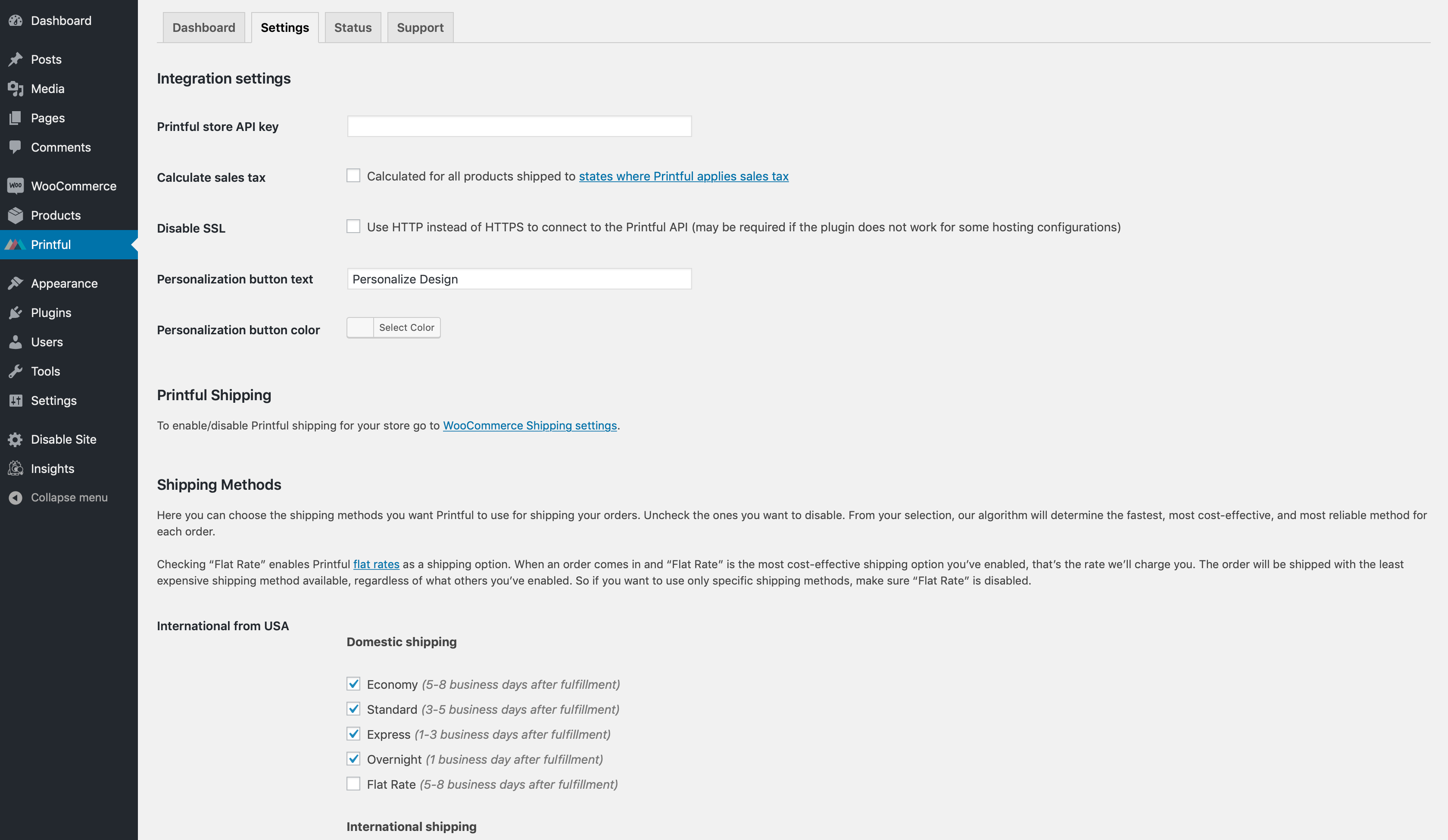The image size is (1448, 840).
Task: Click the Products sidebar icon
Action: click(16, 215)
